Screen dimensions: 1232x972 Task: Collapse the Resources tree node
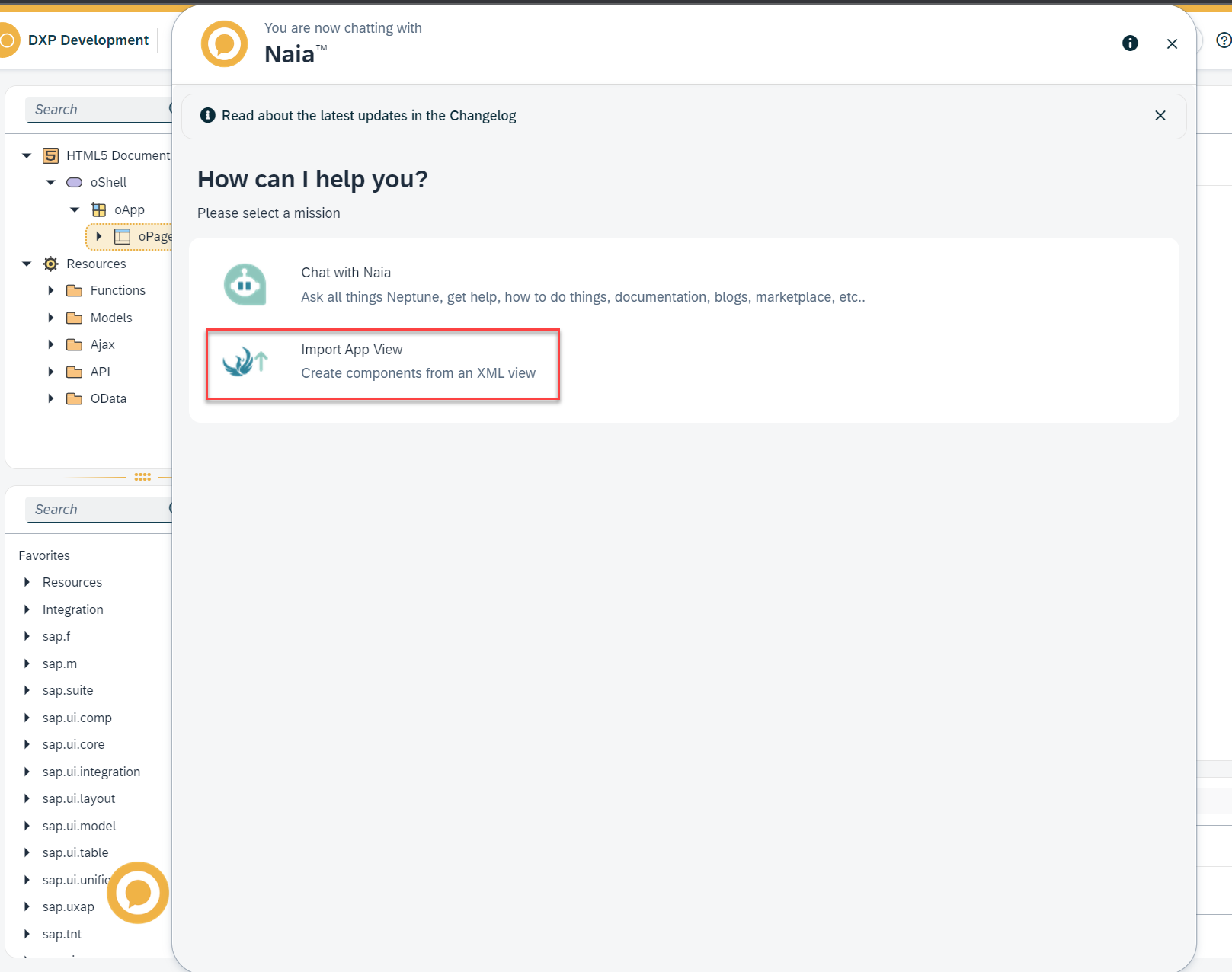pos(27,264)
